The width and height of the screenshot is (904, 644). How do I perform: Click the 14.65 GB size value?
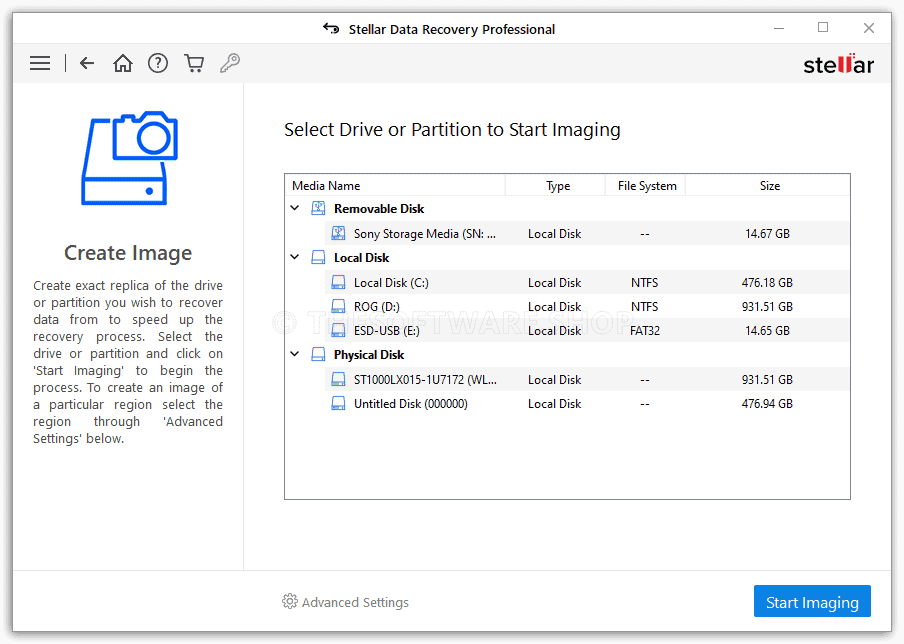767,331
